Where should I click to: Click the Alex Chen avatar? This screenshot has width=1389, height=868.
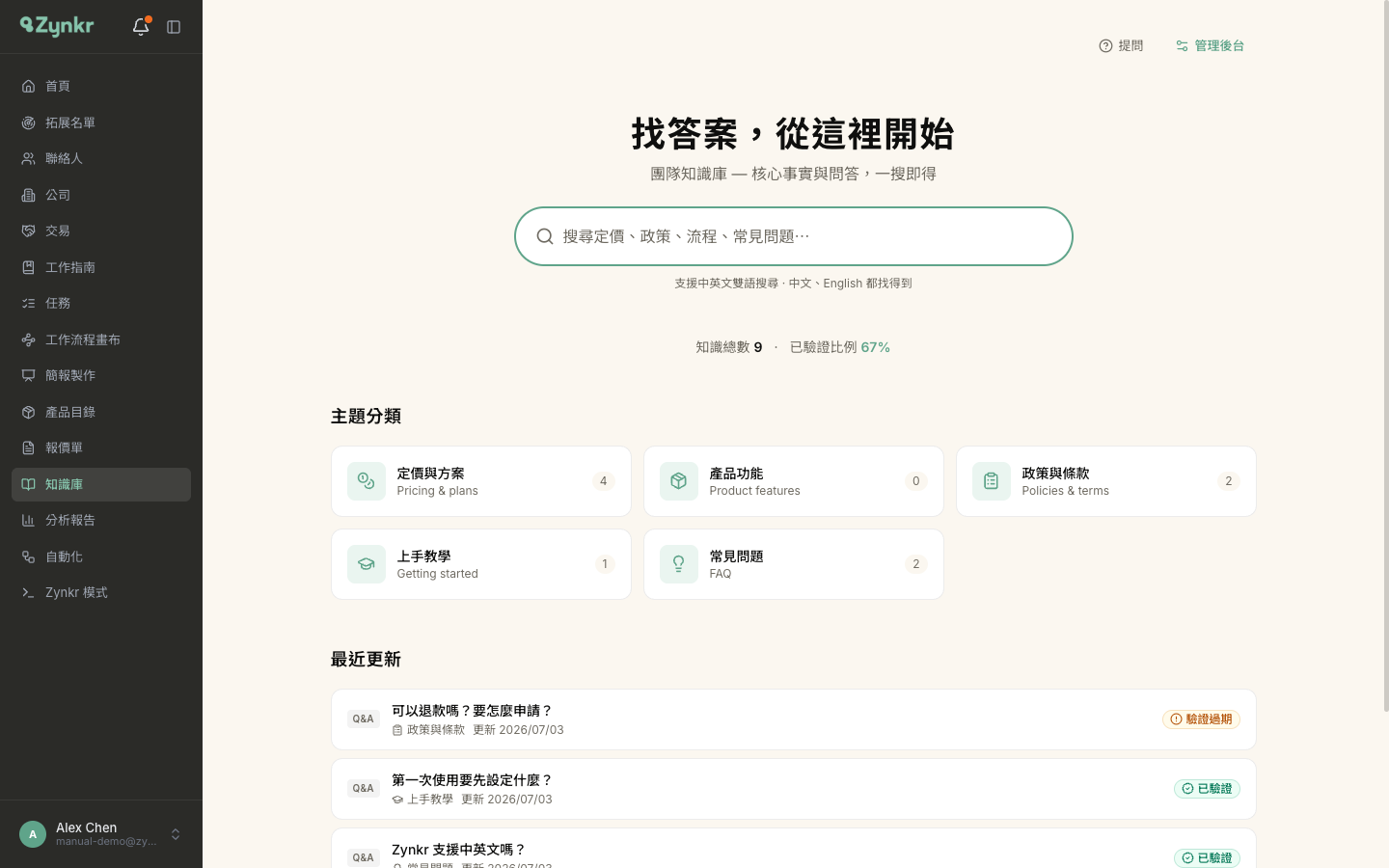pos(33,834)
